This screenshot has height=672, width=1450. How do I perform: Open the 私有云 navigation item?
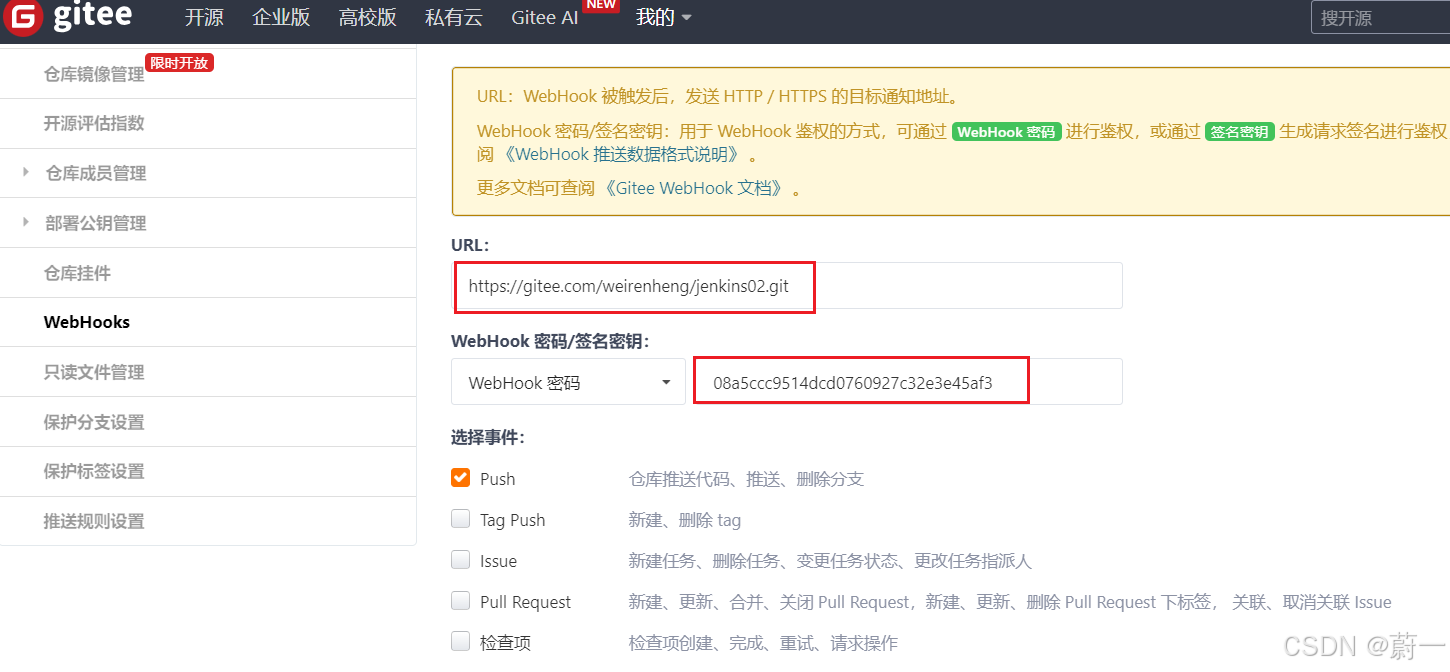(453, 17)
